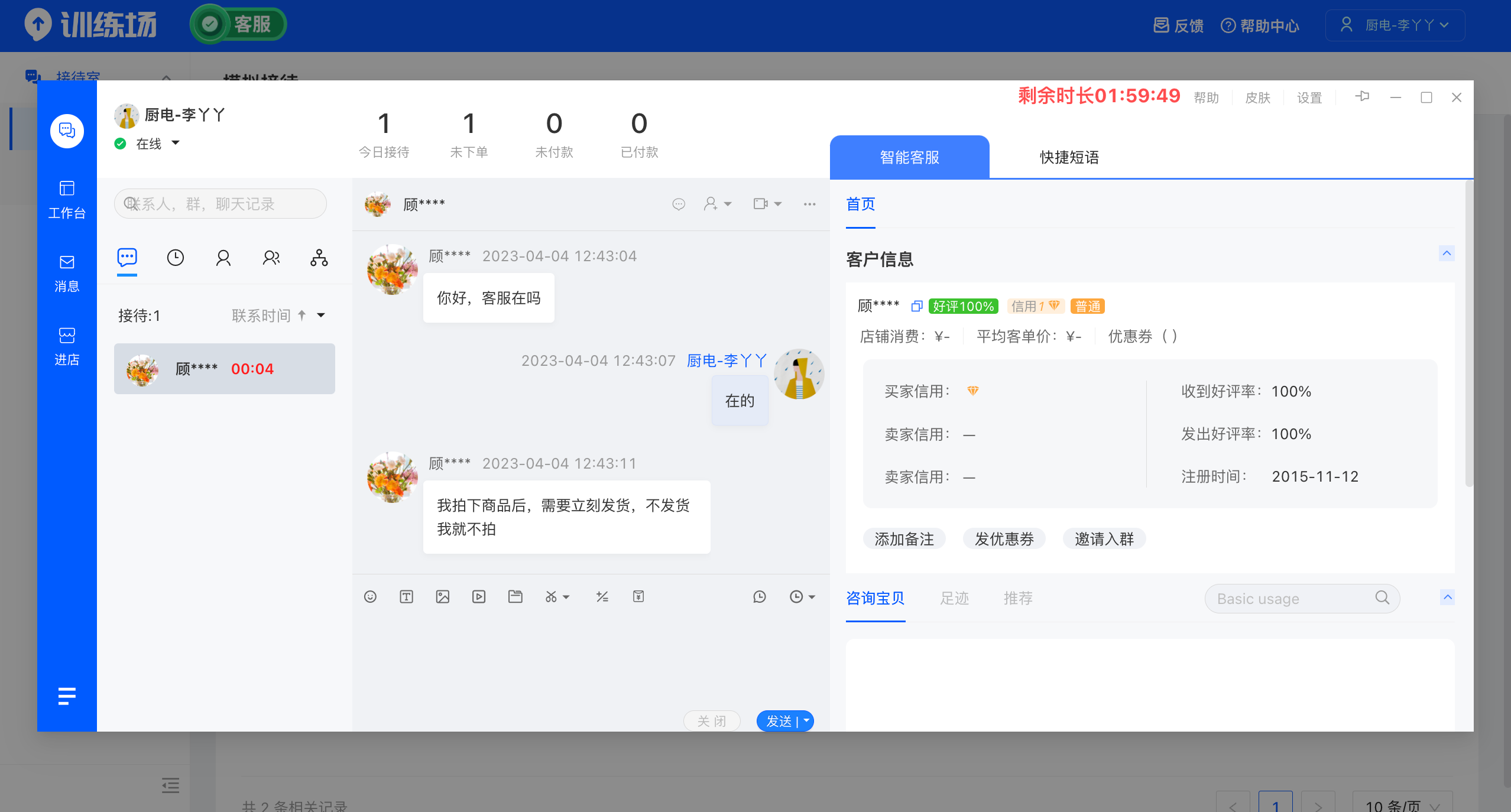Open the 联系时间 sort dropdown arrow
Screen dimensions: 1511x812
[x=321, y=316]
